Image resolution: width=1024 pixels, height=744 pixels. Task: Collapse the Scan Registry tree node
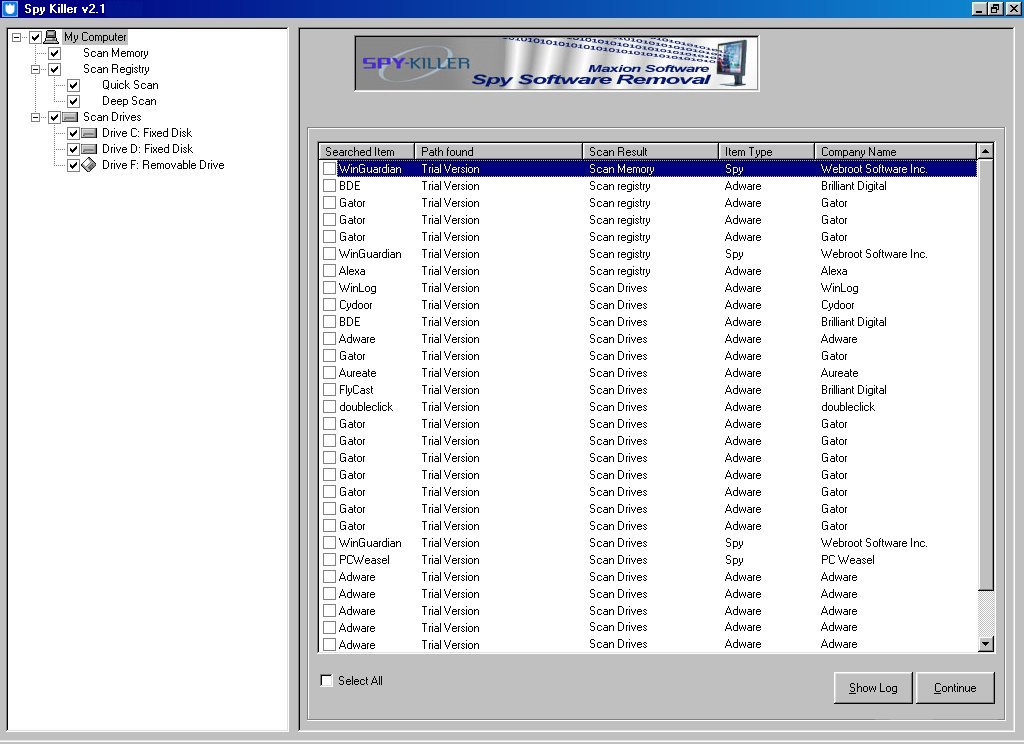pyautogui.click(x=35, y=69)
